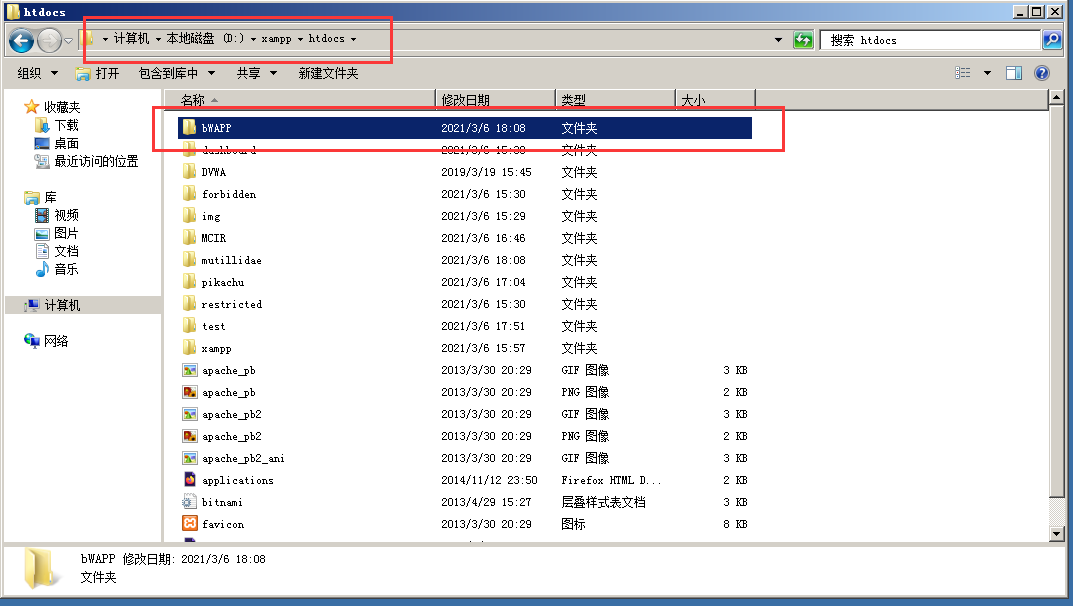The image size is (1073, 606).
Task: Open the 图片 library
Action: [66, 233]
